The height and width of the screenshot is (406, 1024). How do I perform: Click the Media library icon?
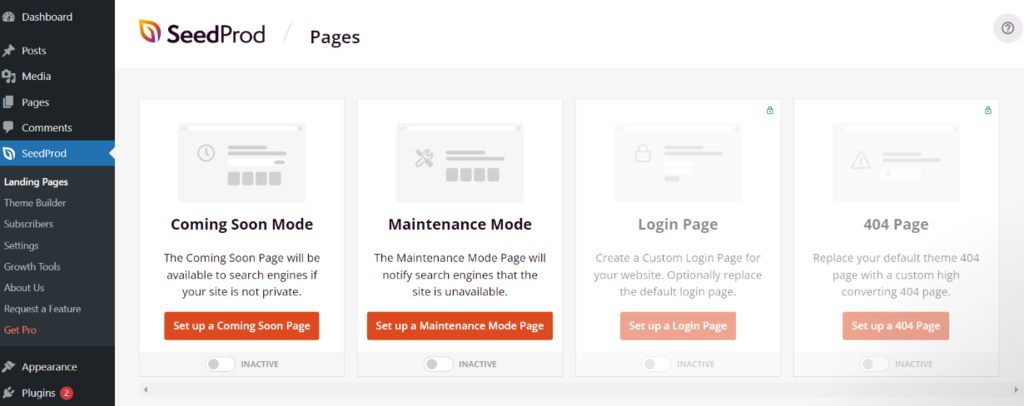pyautogui.click(x=8, y=76)
